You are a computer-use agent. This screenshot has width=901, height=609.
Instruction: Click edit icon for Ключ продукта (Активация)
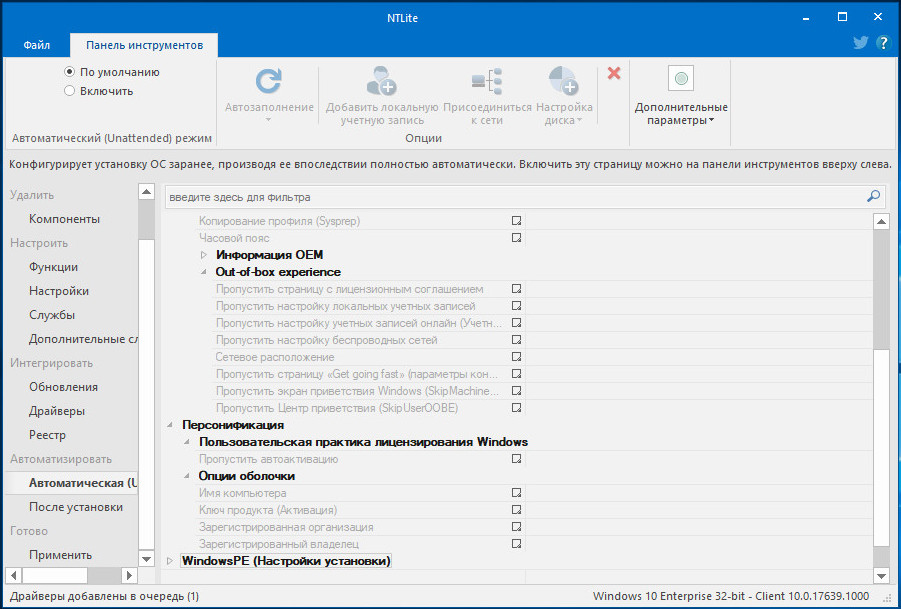pyautogui.click(x=517, y=510)
